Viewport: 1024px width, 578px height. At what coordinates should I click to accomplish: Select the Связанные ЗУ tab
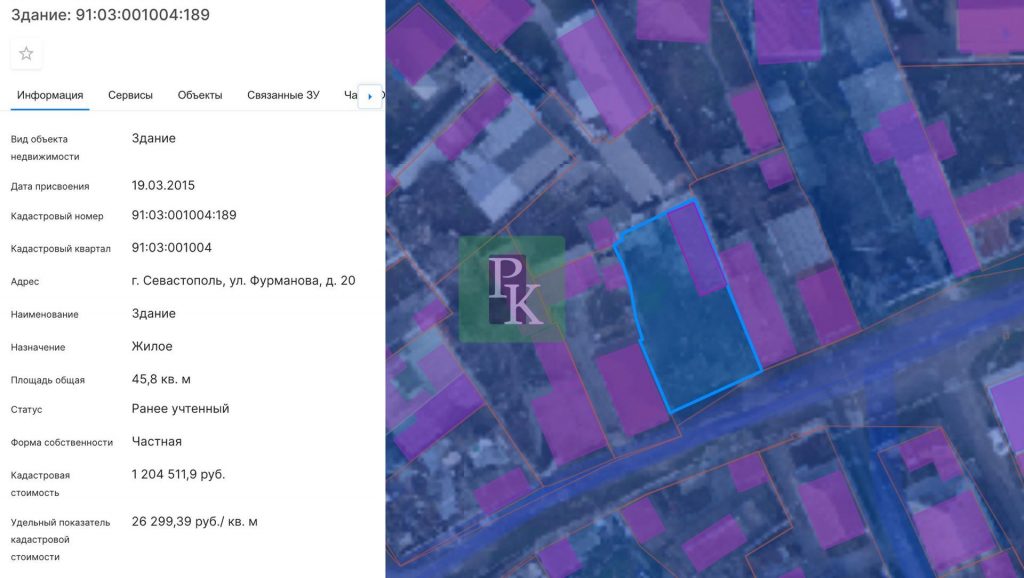[x=283, y=95]
